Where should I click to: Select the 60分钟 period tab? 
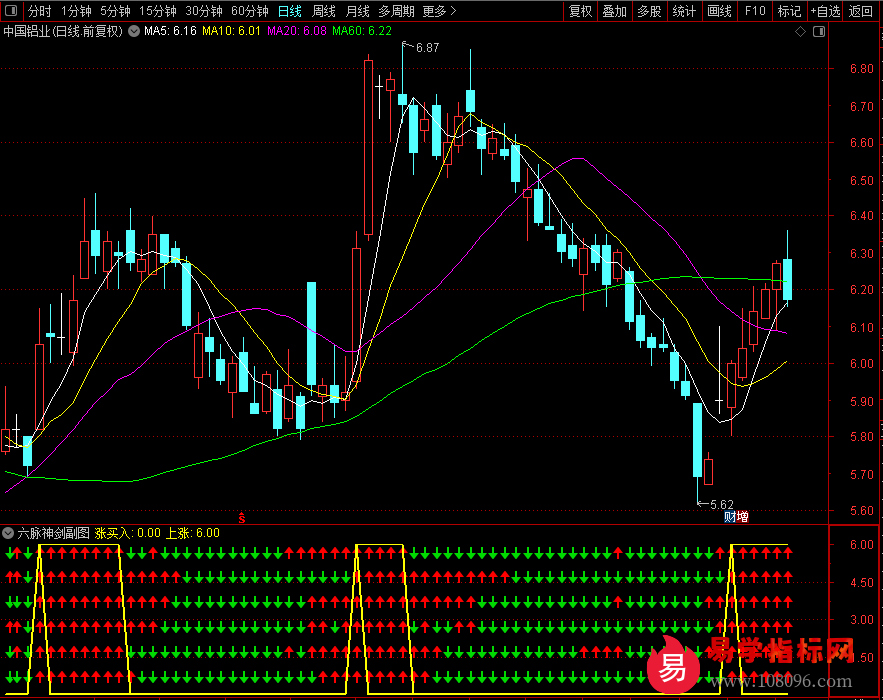click(x=249, y=11)
